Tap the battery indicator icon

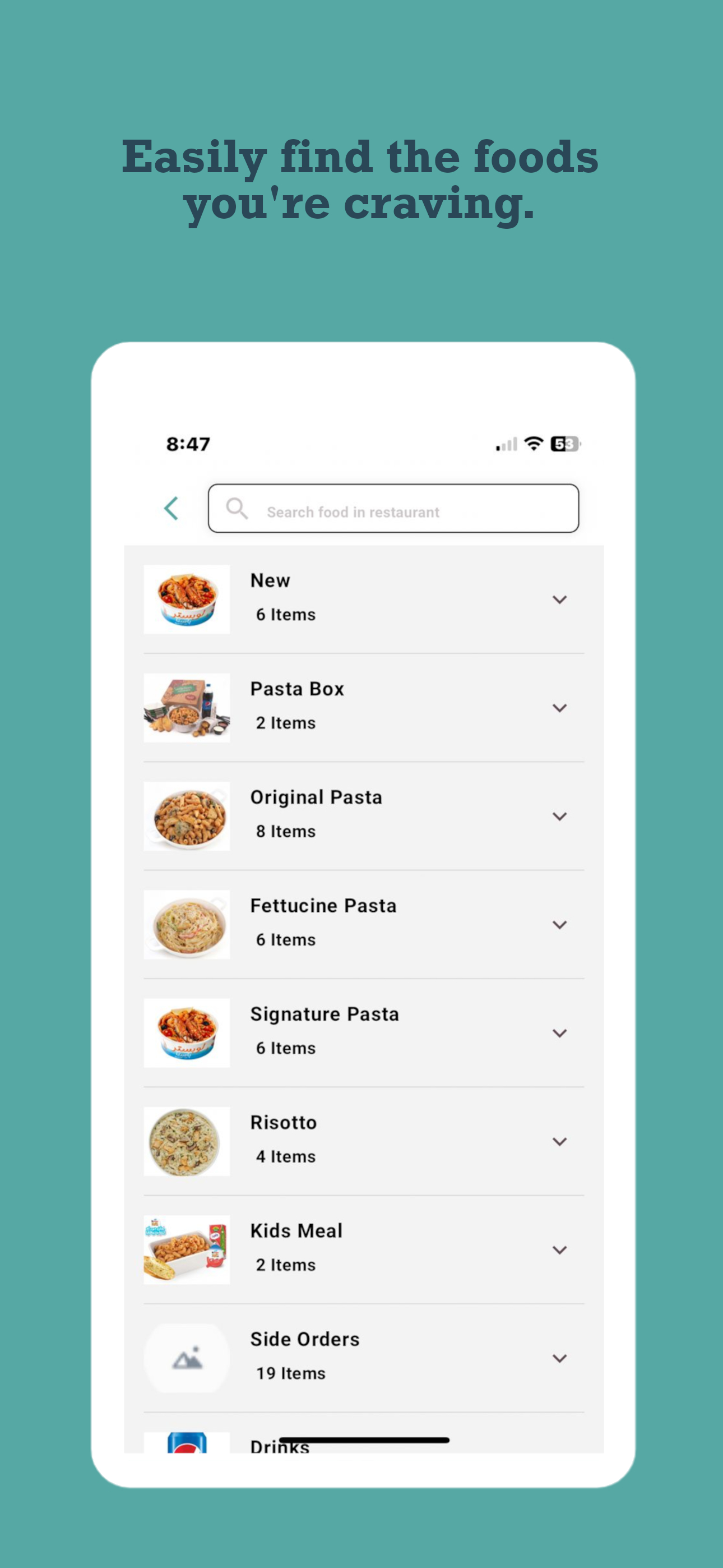[566, 444]
